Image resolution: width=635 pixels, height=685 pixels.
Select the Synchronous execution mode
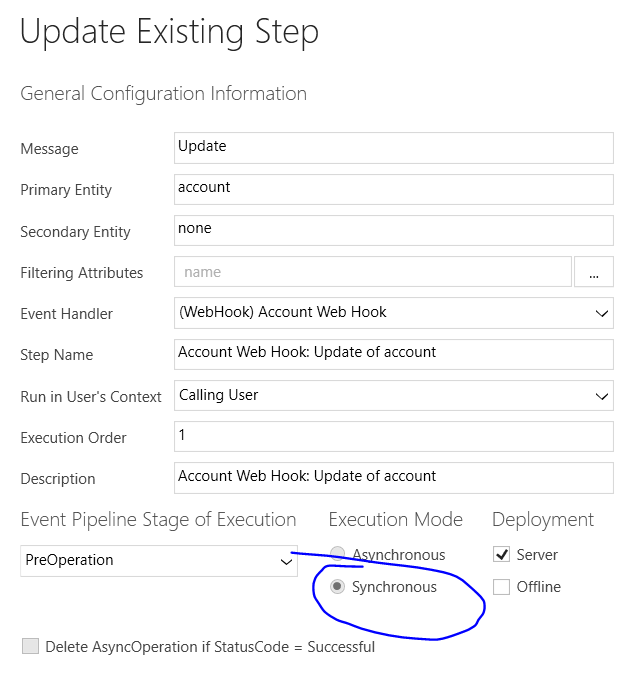point(337,586)
